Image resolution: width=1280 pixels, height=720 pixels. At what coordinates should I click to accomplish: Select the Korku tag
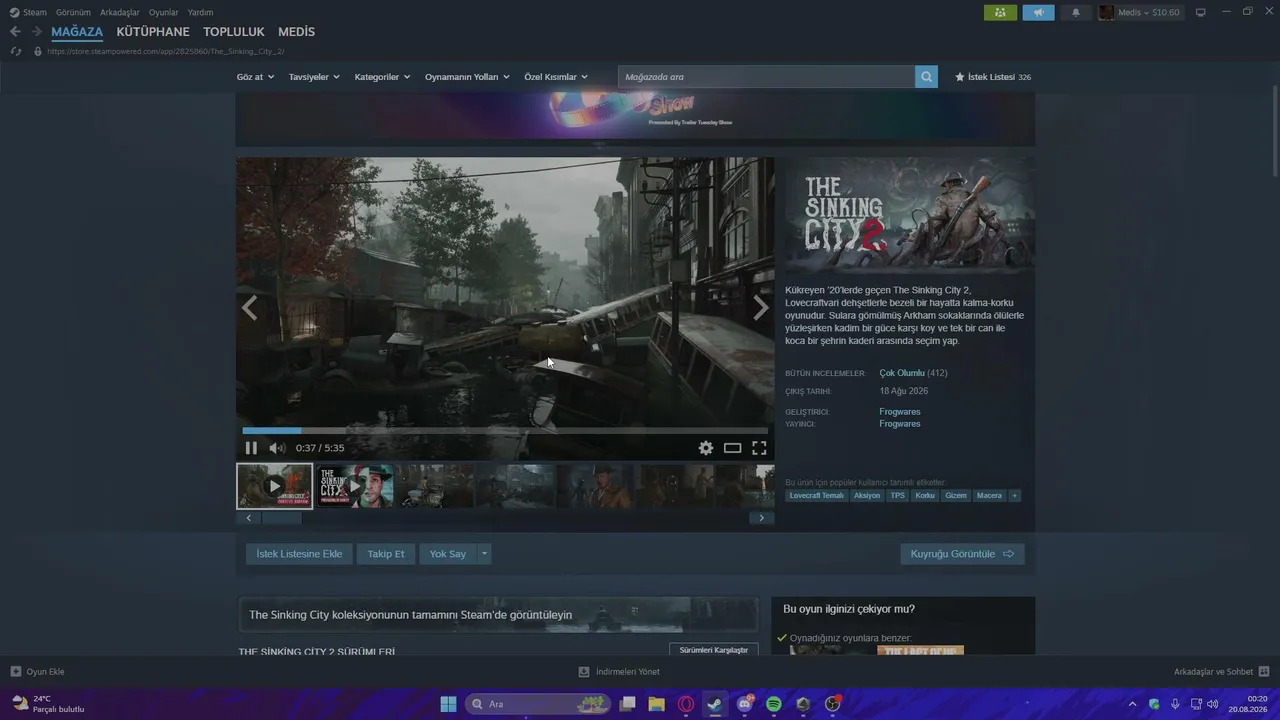pos(925,496)
